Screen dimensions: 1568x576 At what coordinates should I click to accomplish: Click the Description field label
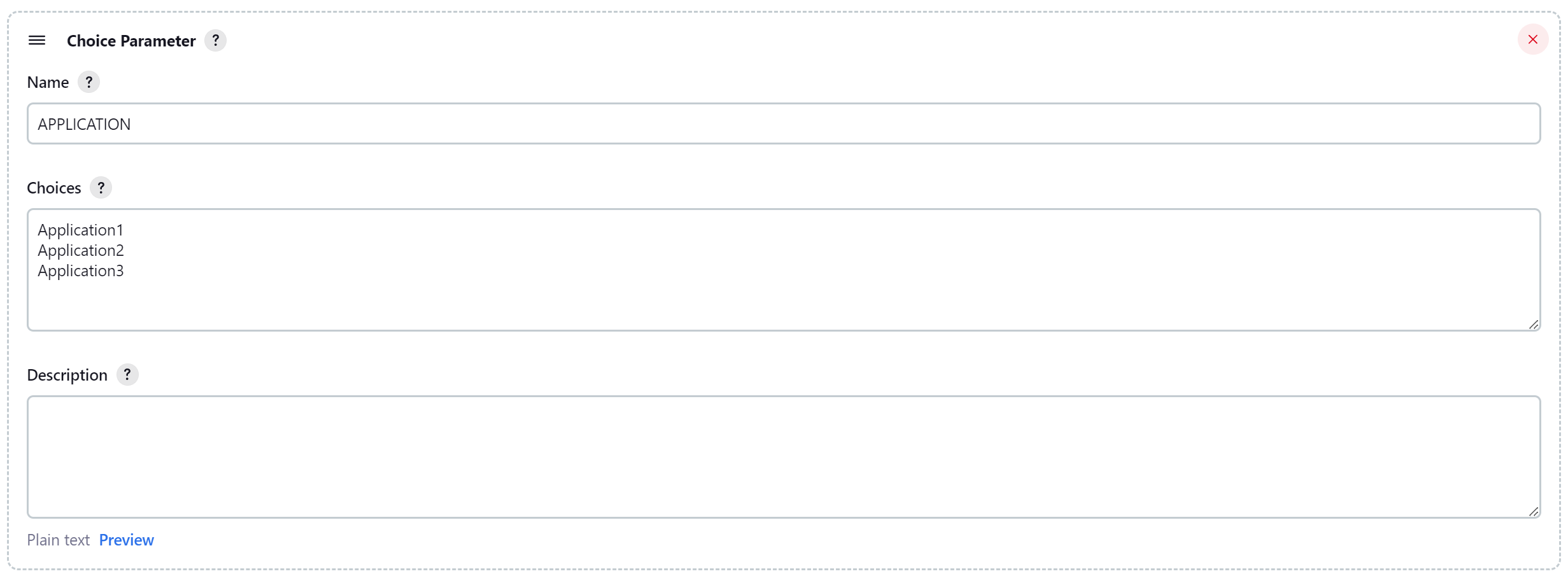(x=67, y=375)
